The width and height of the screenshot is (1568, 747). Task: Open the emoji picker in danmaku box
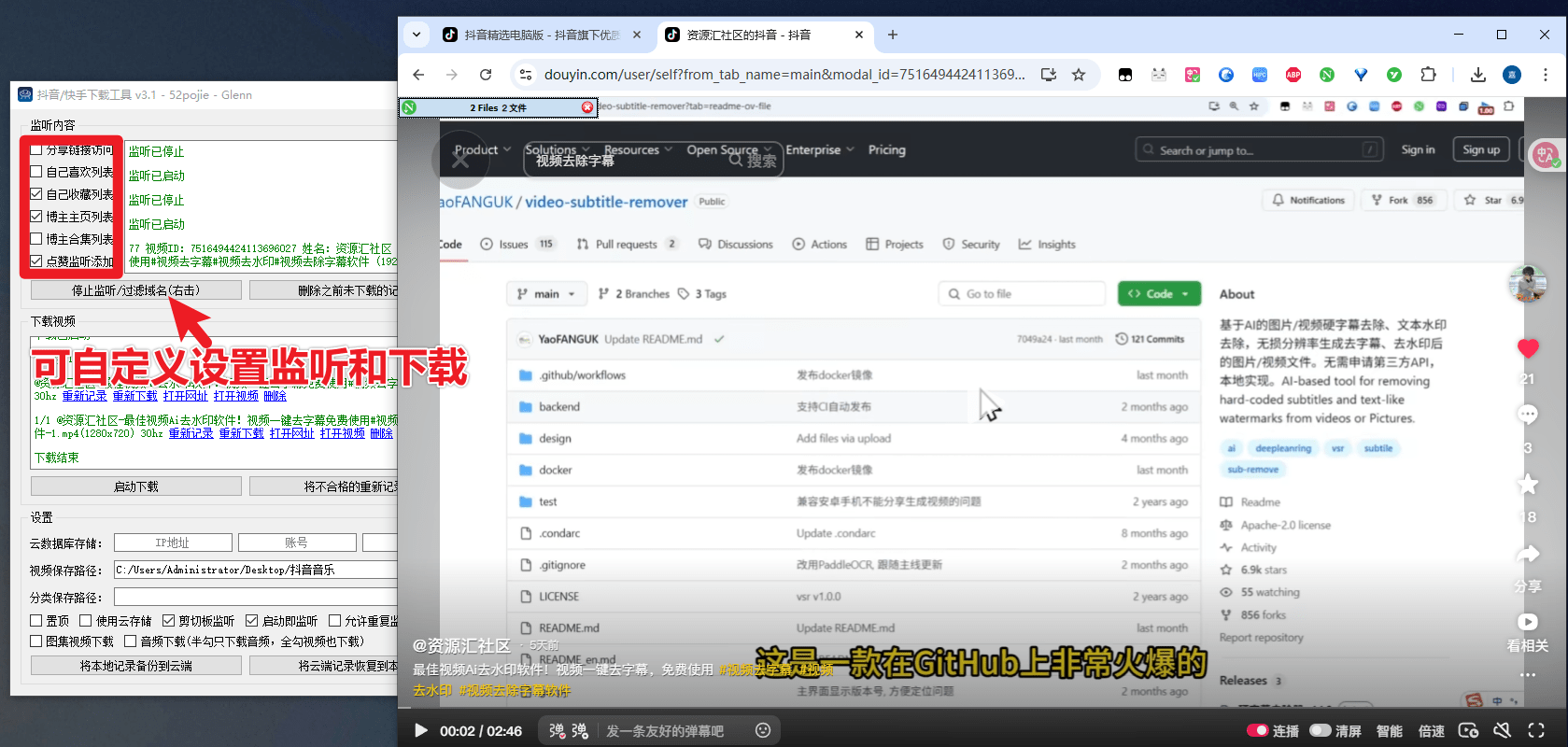pos(763,730)
